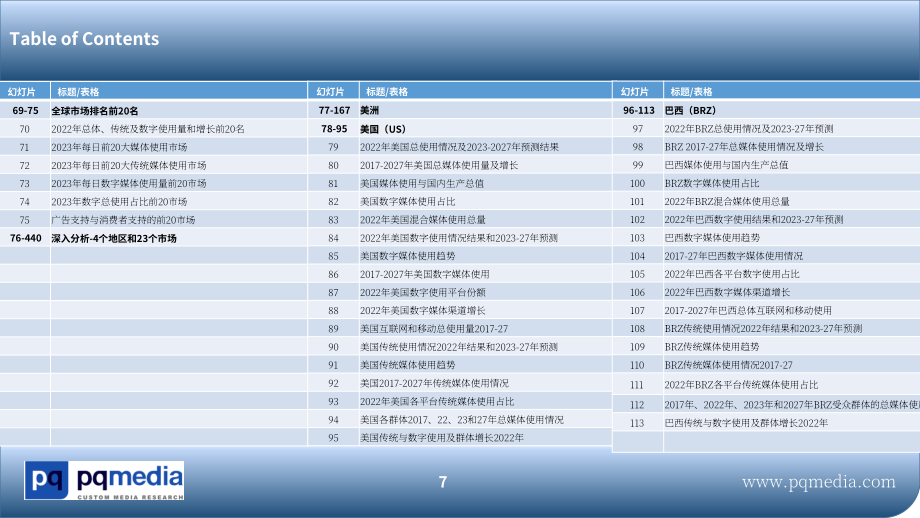This screenshot has width=920, height=518.
Task: Click '美国传统与数字使用及群体增长2022年' row
Action: [442, 438]
